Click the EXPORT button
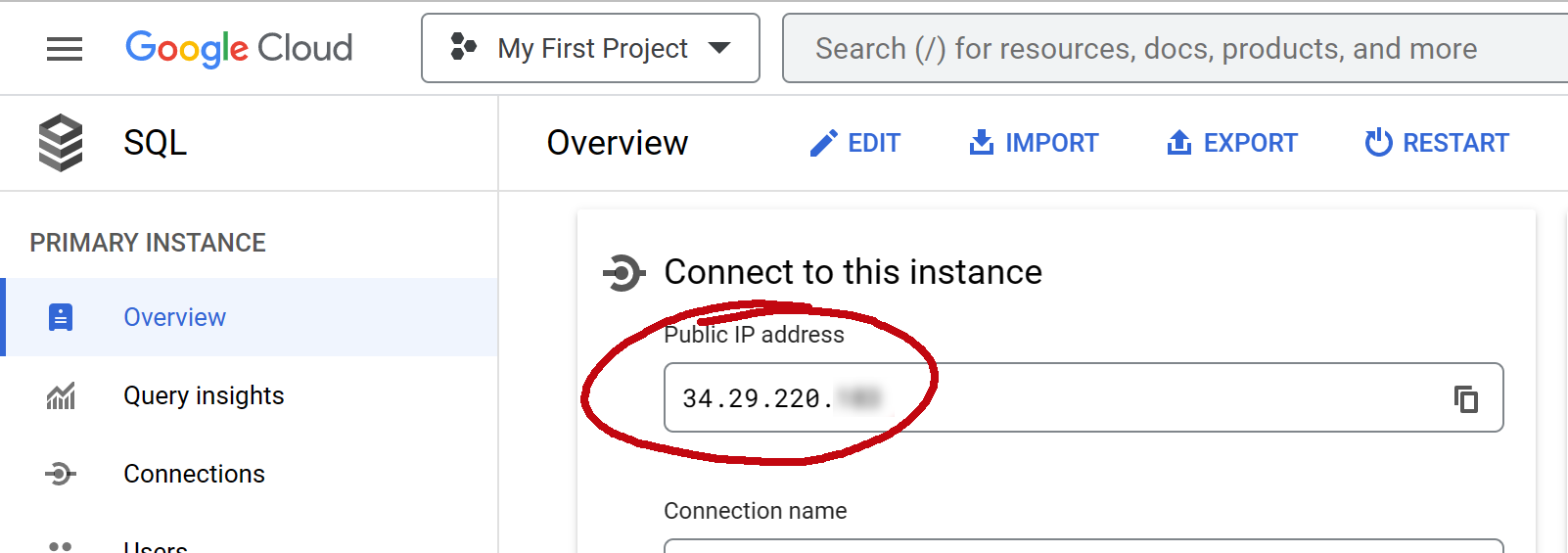Image resolution: width=1568 pixels, height=553 pixels. 1231,143
